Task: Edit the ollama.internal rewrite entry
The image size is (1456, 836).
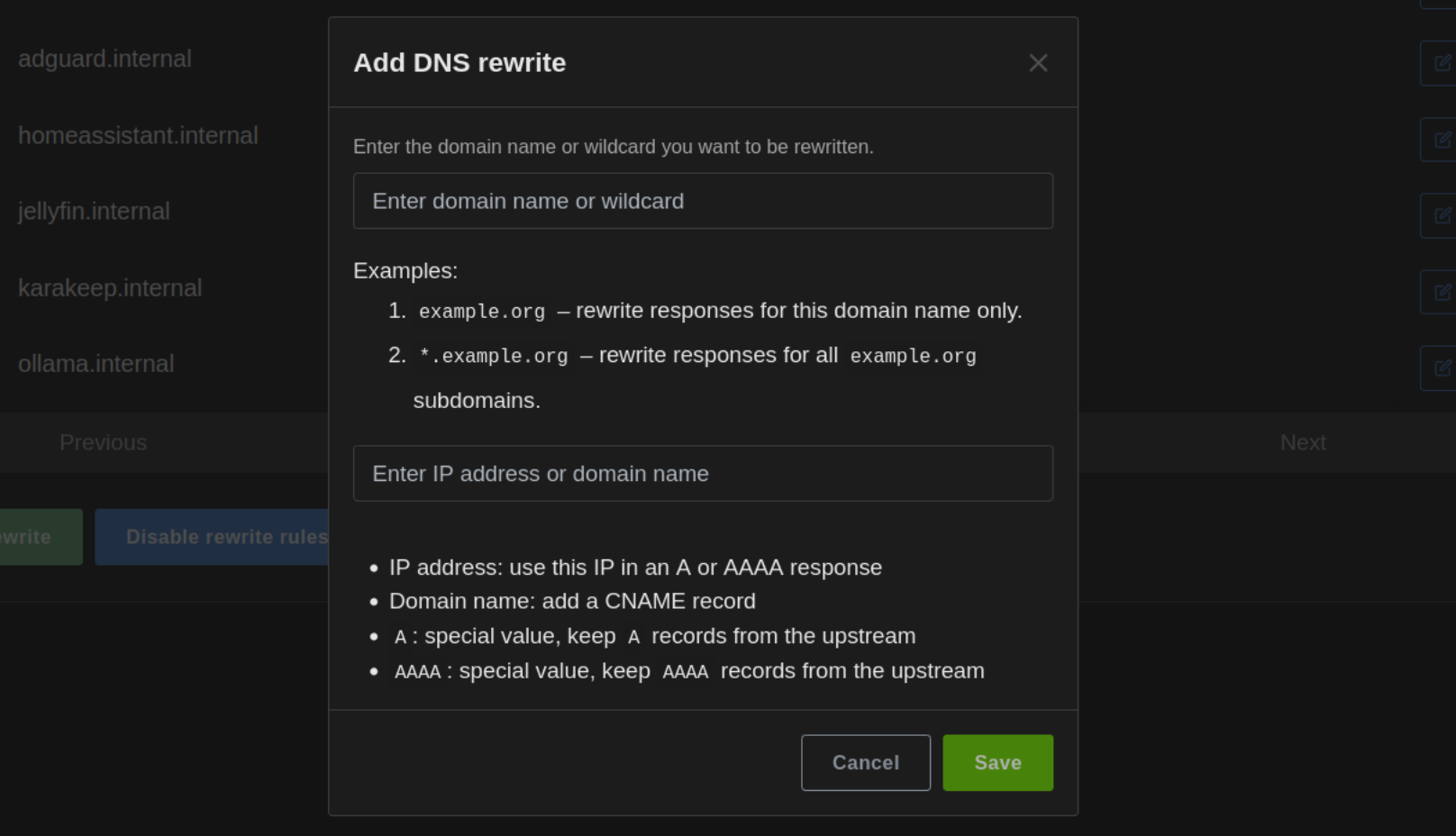Action: (x=1440, y=368)
